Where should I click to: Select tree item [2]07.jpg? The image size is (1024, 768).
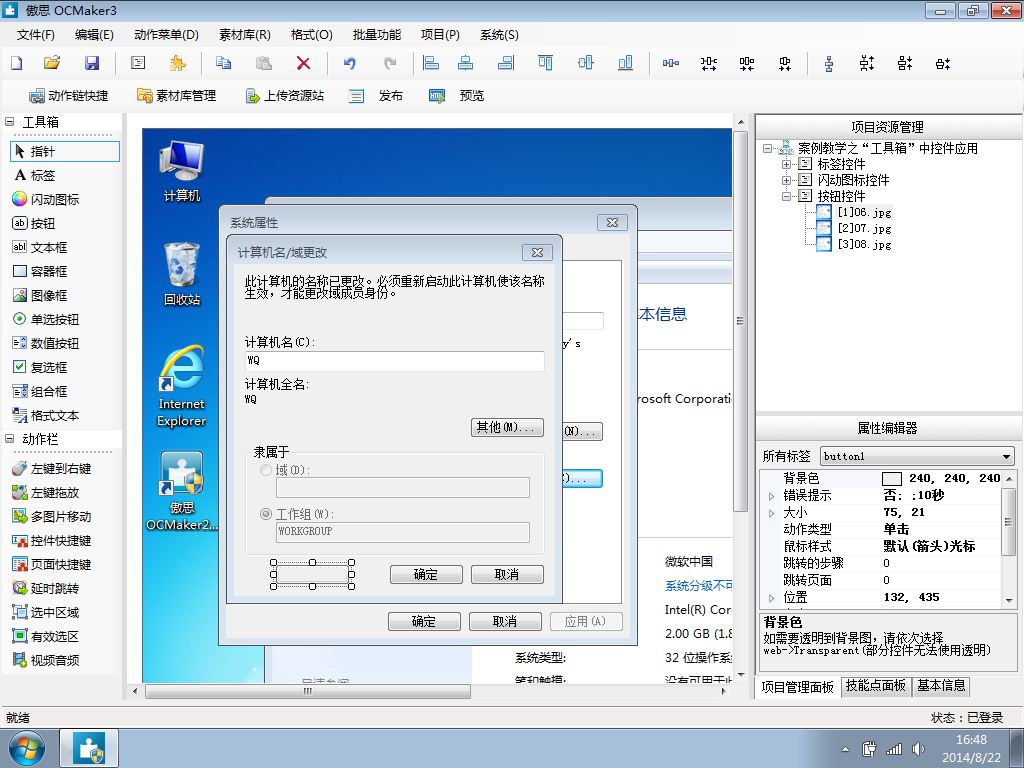click(864, 229)
